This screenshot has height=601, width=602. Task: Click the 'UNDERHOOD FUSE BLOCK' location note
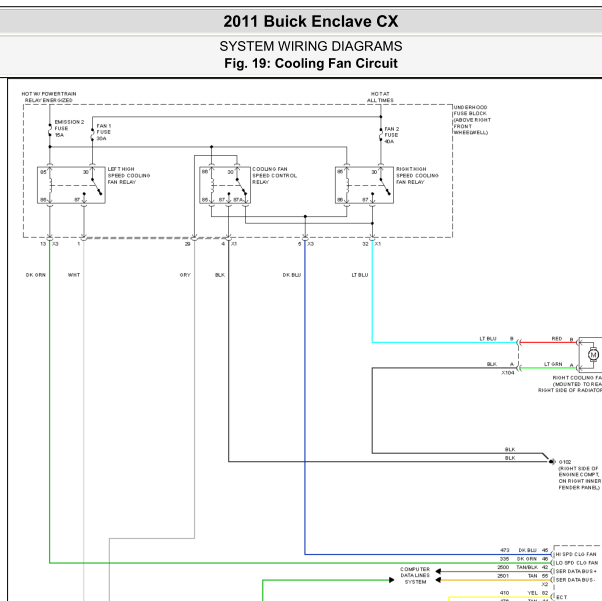pyautogui.click(x=472, y=119)
